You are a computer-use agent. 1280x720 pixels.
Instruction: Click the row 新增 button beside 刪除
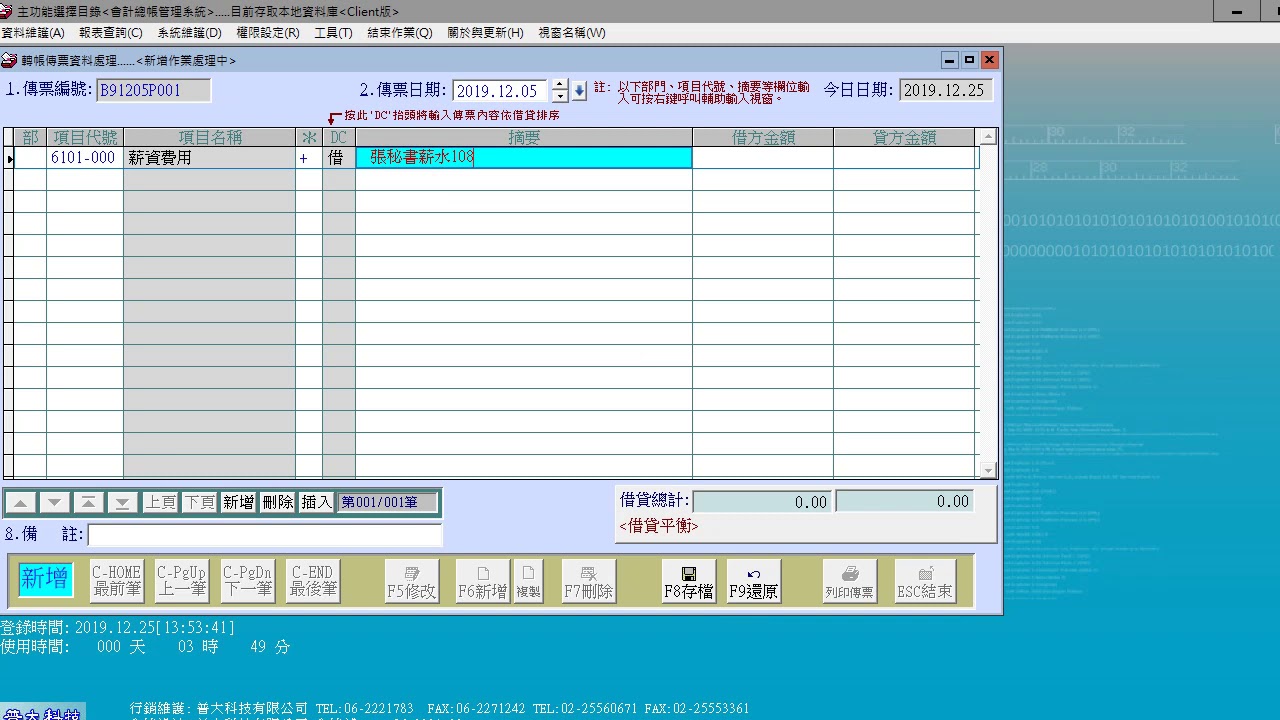(238, 502)
